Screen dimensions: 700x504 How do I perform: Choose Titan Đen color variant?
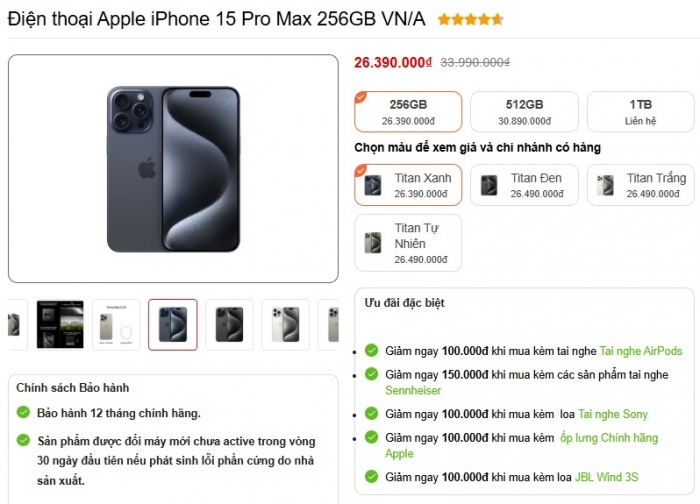tap(524, 185)
